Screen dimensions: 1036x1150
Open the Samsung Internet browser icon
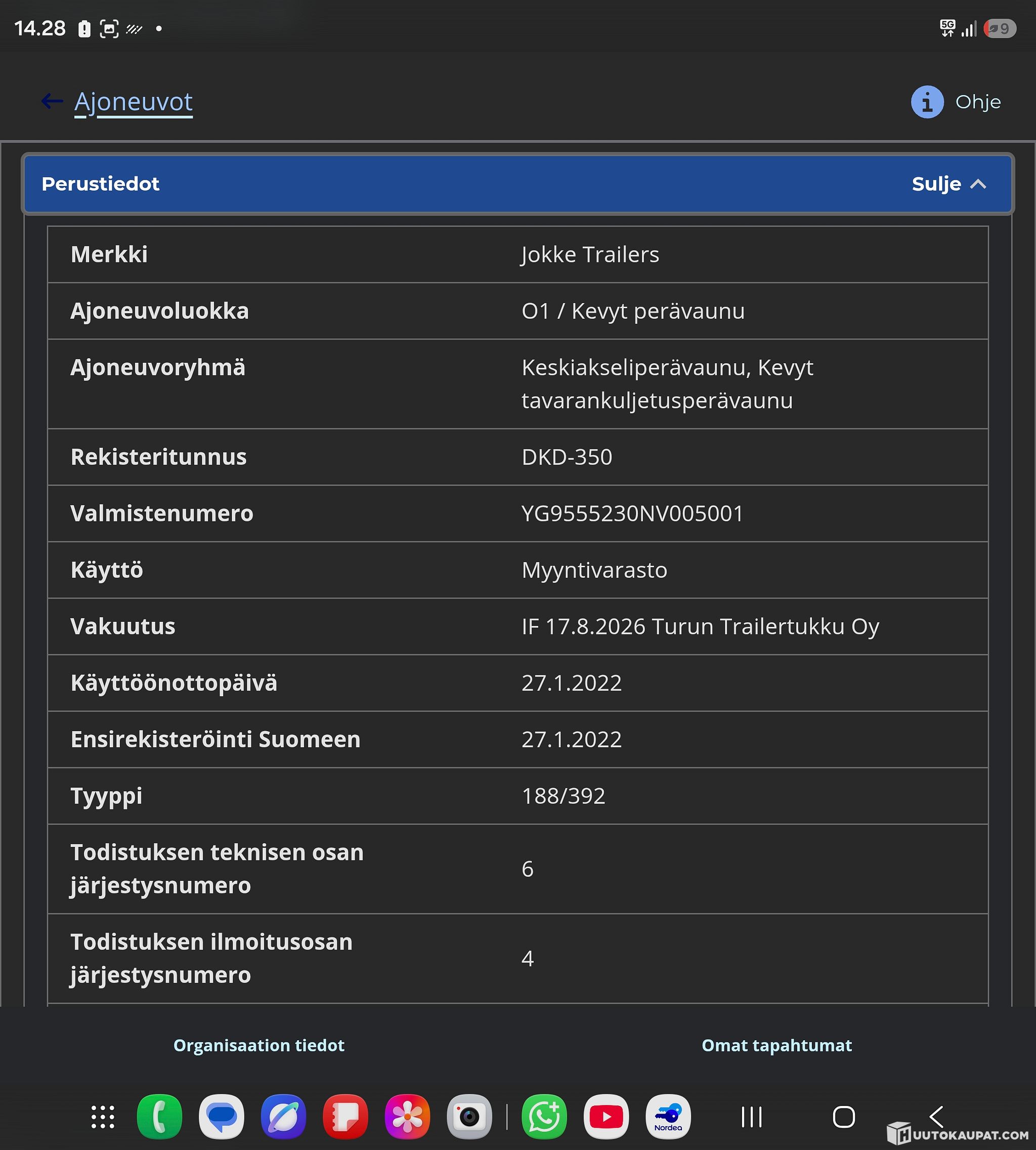click(283, 1117)
